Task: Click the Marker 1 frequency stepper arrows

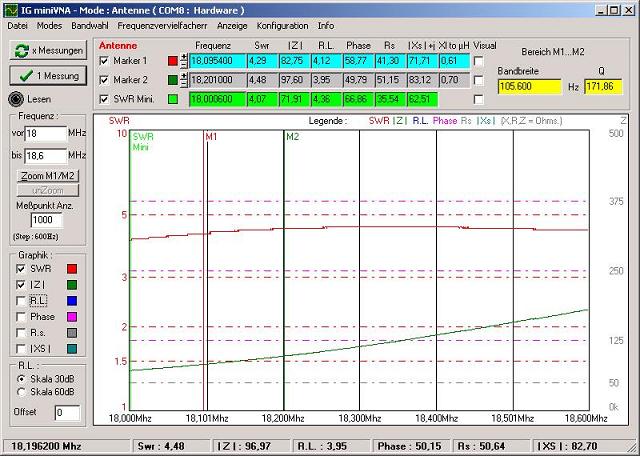Action: [184, 61]
